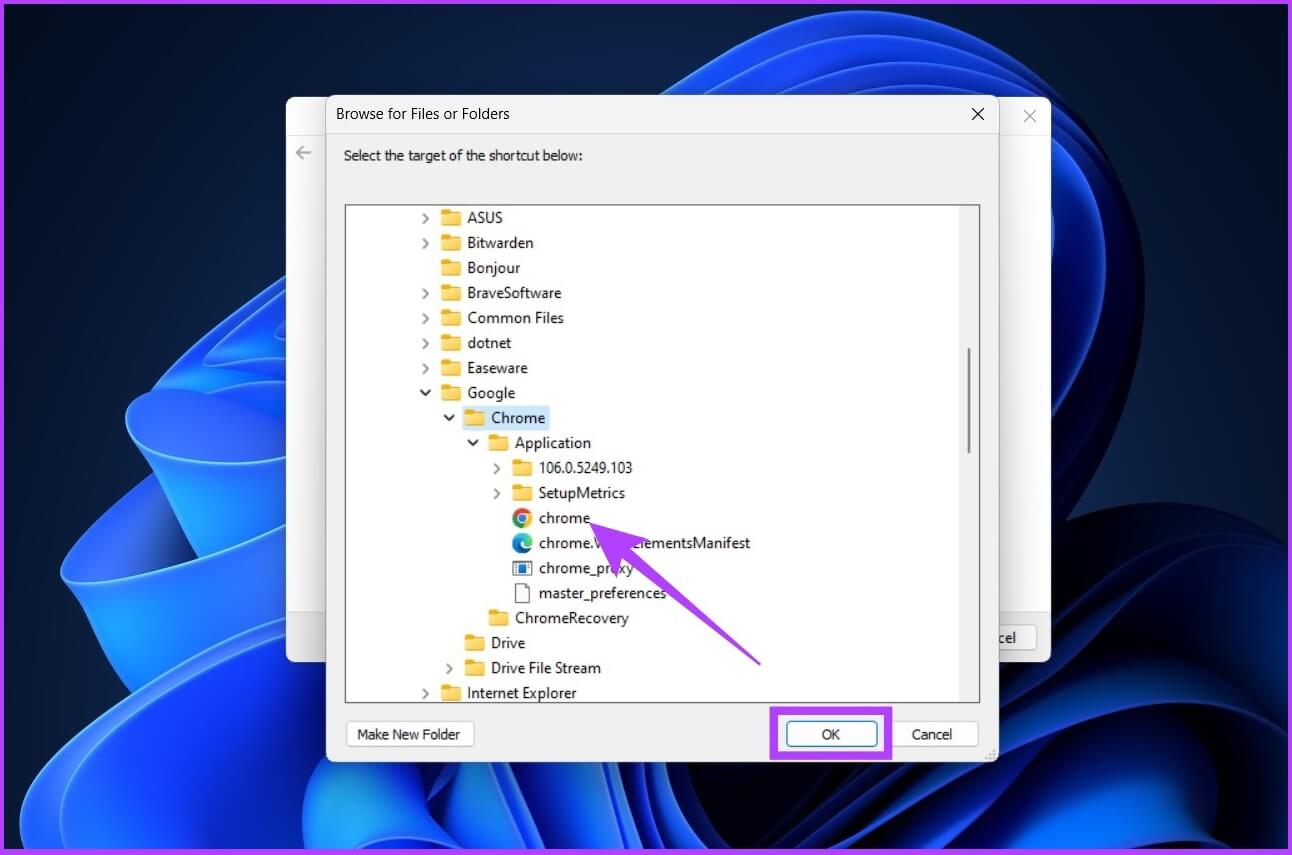Click the BraveSoftware folder icon

pyautogui.click(x=451, y=292)
